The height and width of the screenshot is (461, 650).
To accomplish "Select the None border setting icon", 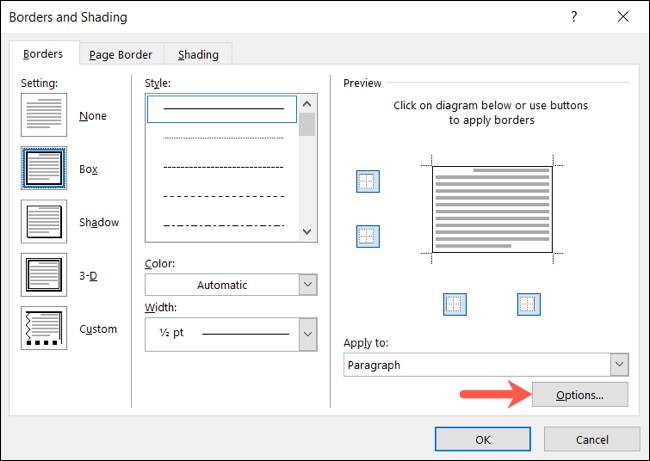I will pos(44,115).
